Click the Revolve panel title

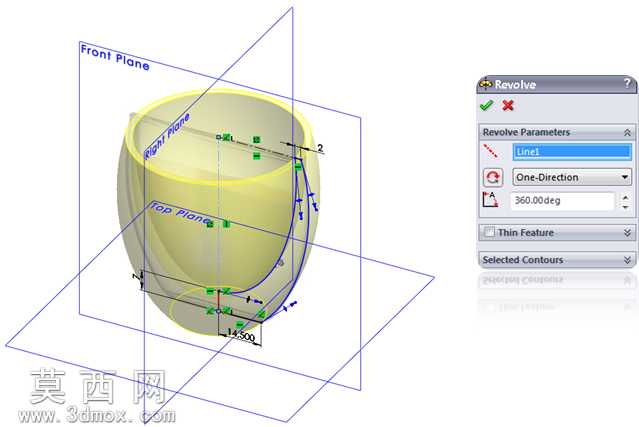tap(515, 85)
